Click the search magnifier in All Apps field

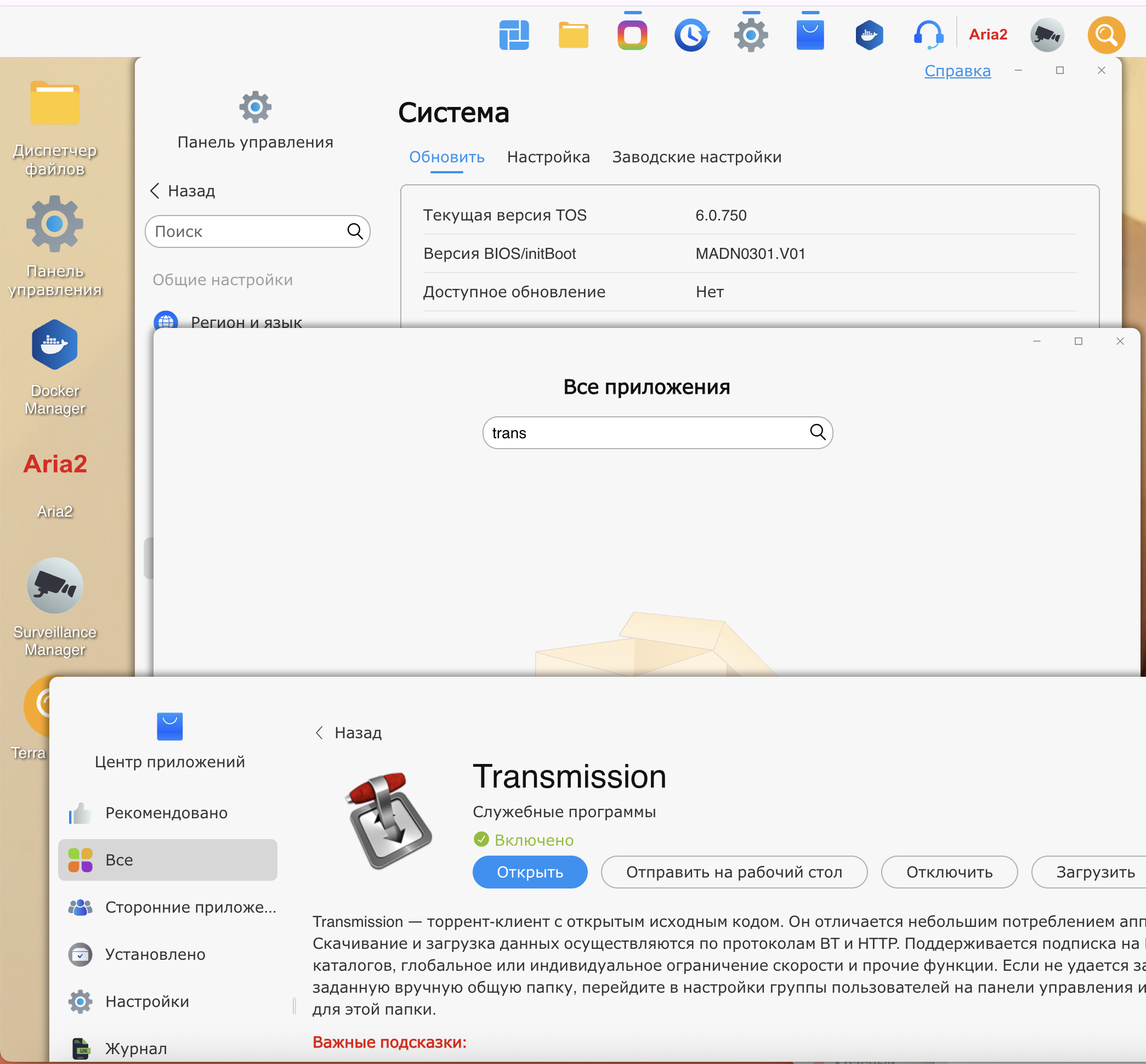818,432
